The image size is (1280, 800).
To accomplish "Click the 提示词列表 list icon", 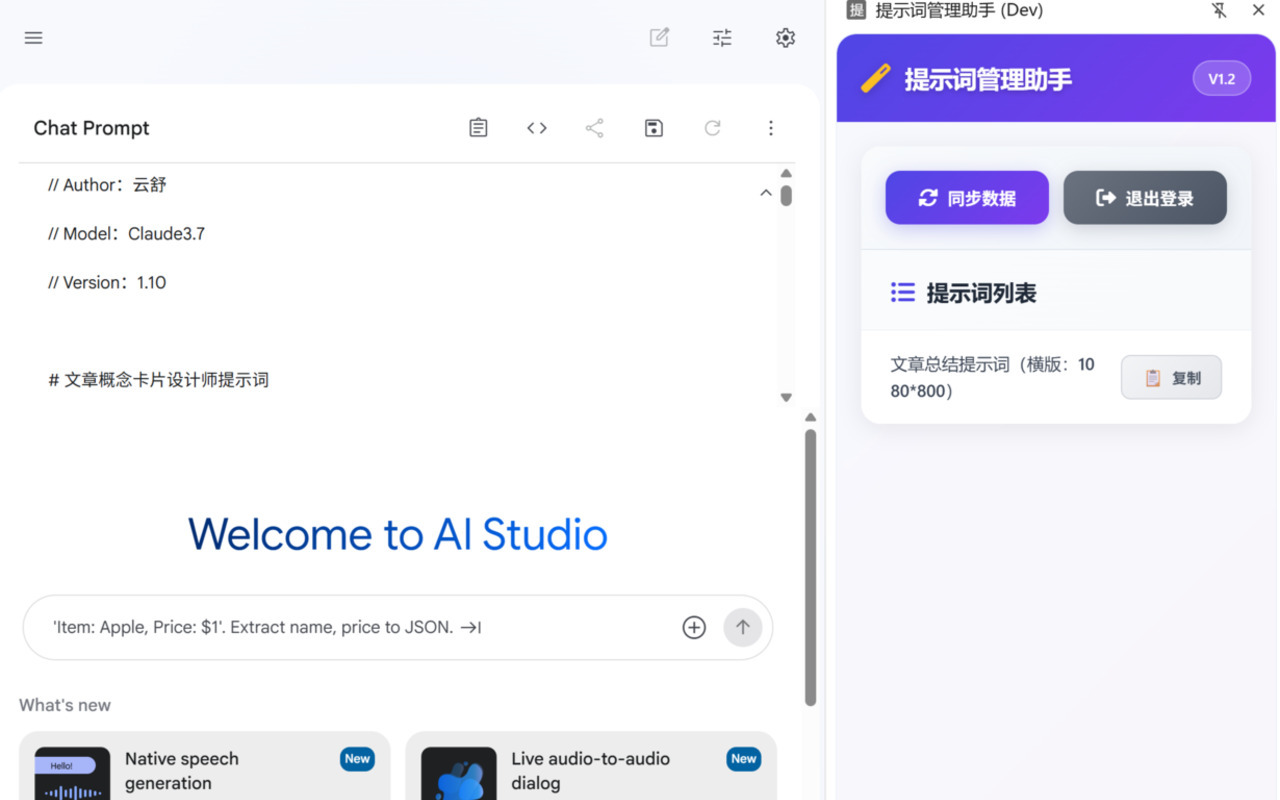I will pos(902,292).
